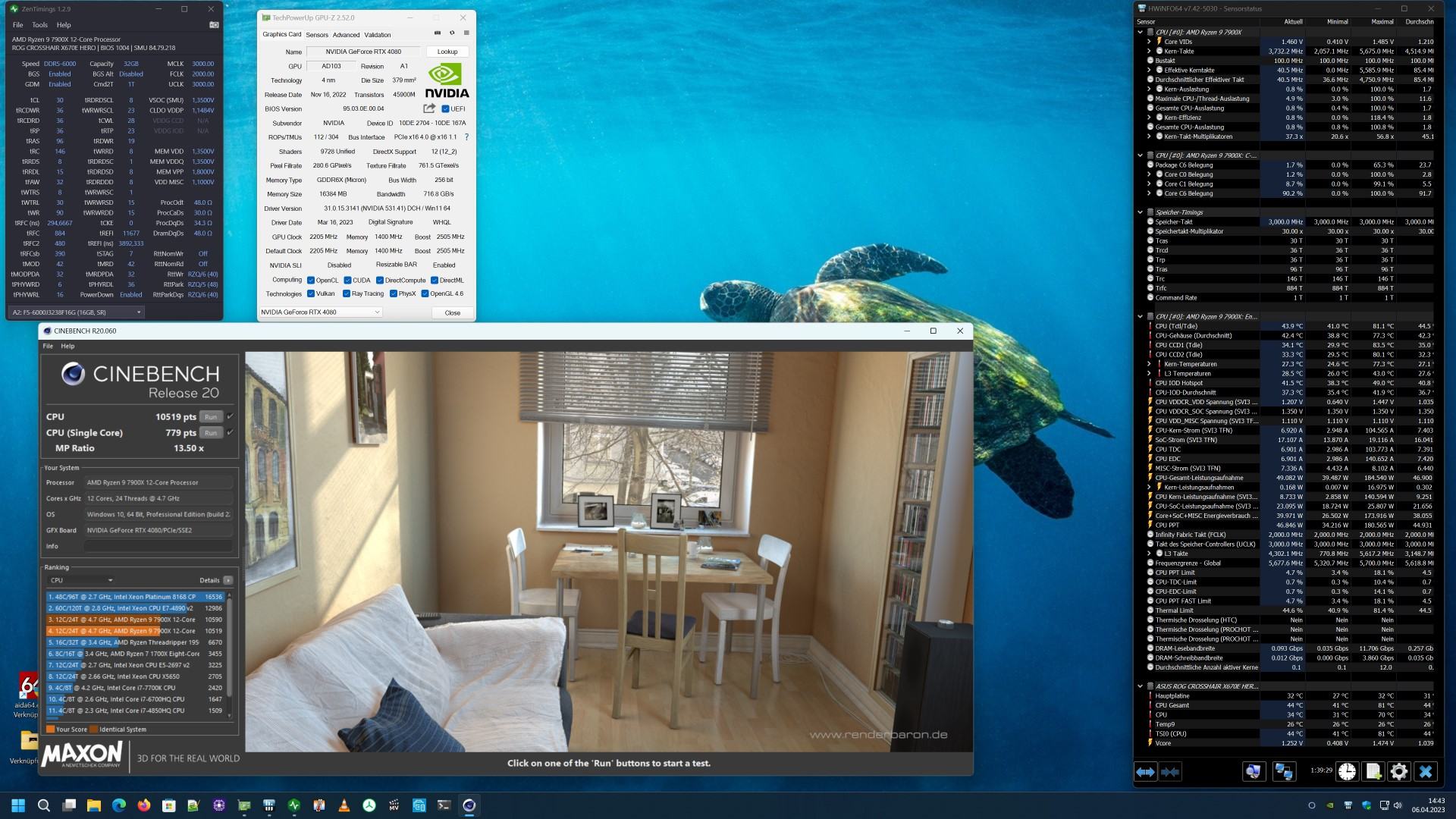Open the Cinebench Ranking CPU dropdown
Viewport: 1456px width, 819px height.
pos(80,580)
